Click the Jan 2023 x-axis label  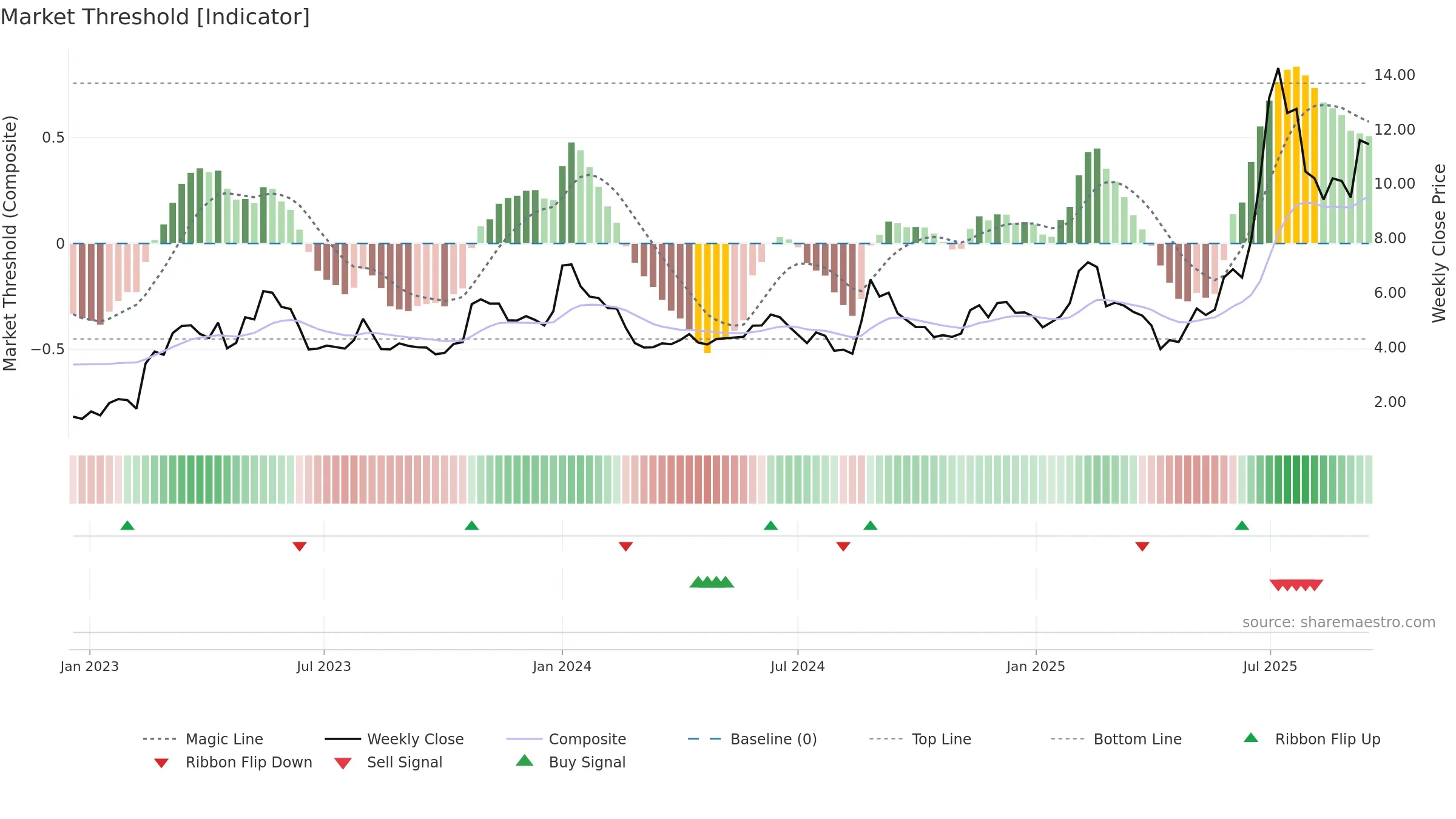click(90, 667)
